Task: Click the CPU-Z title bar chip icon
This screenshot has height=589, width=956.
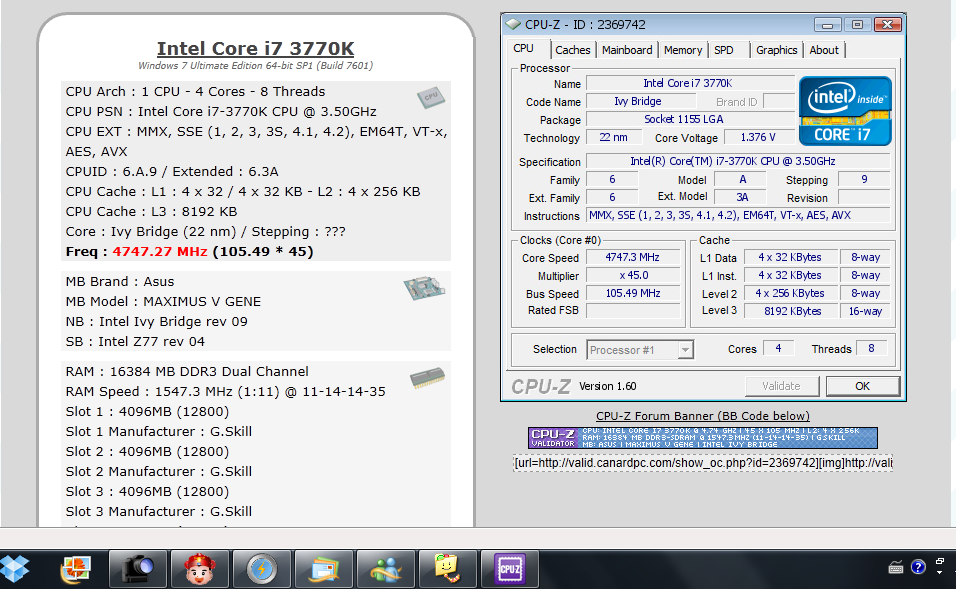Action: (x=514, y=24)
